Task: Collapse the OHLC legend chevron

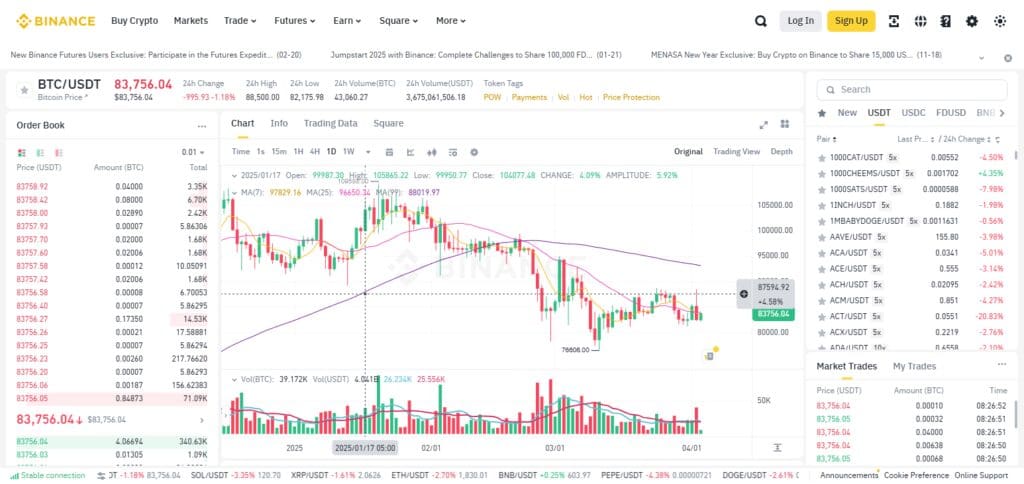Action: pyautogui.click(x=234, y=176)
